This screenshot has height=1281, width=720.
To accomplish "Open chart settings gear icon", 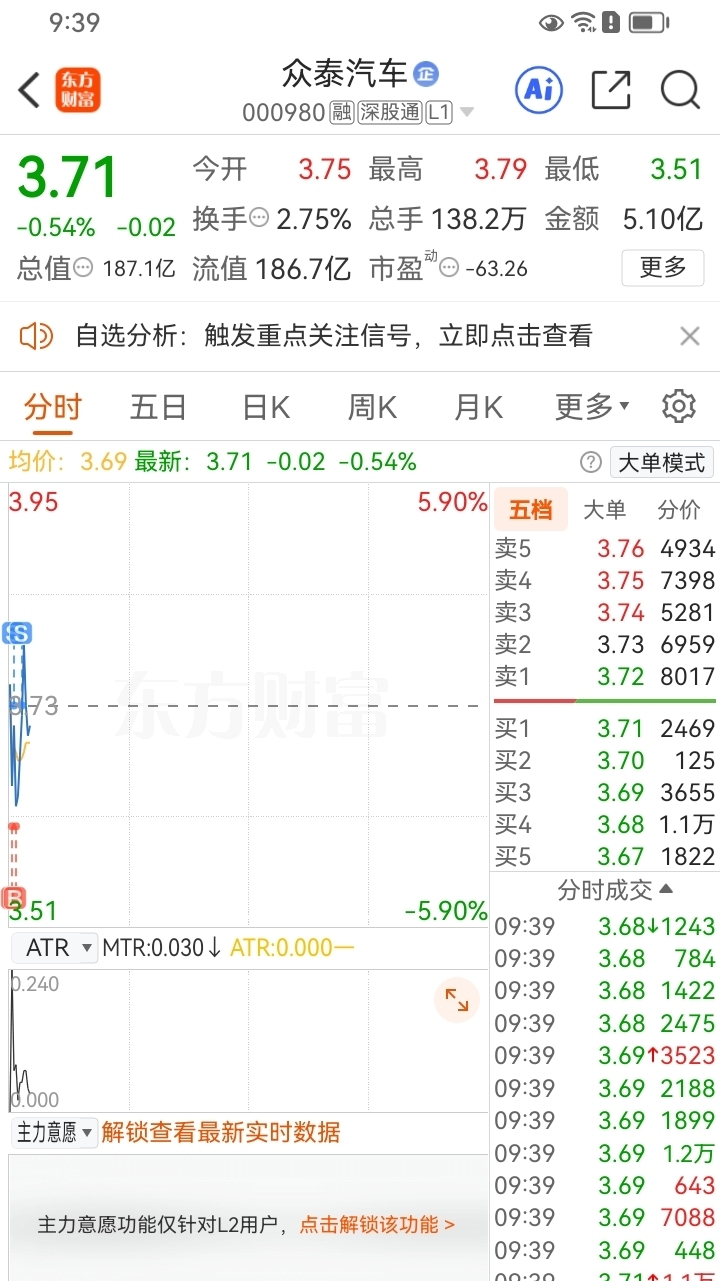I will pos(679,406).
